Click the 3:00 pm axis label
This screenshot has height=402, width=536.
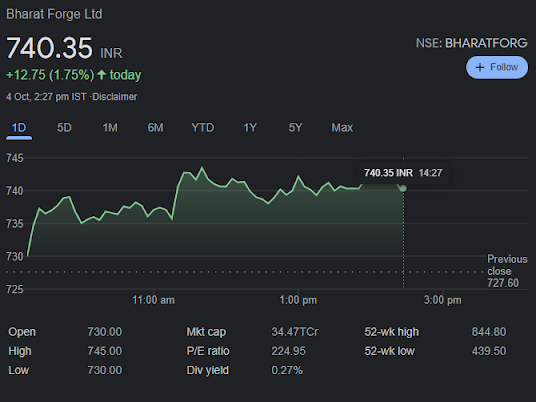pos(443,300)
